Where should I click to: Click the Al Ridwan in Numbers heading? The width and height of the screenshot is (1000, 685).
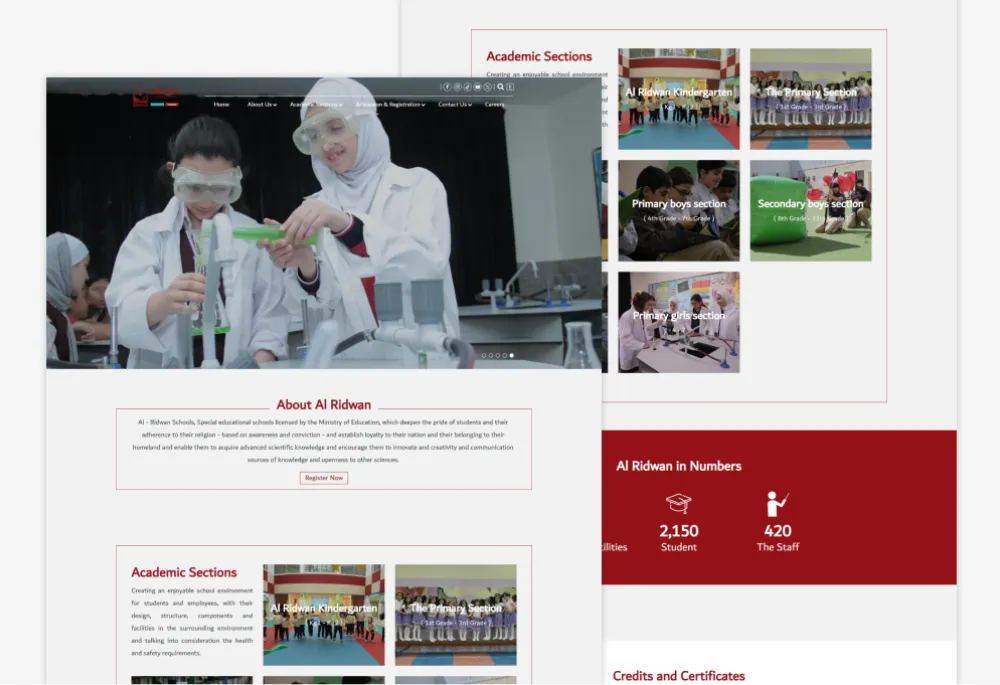coord(679,466)
